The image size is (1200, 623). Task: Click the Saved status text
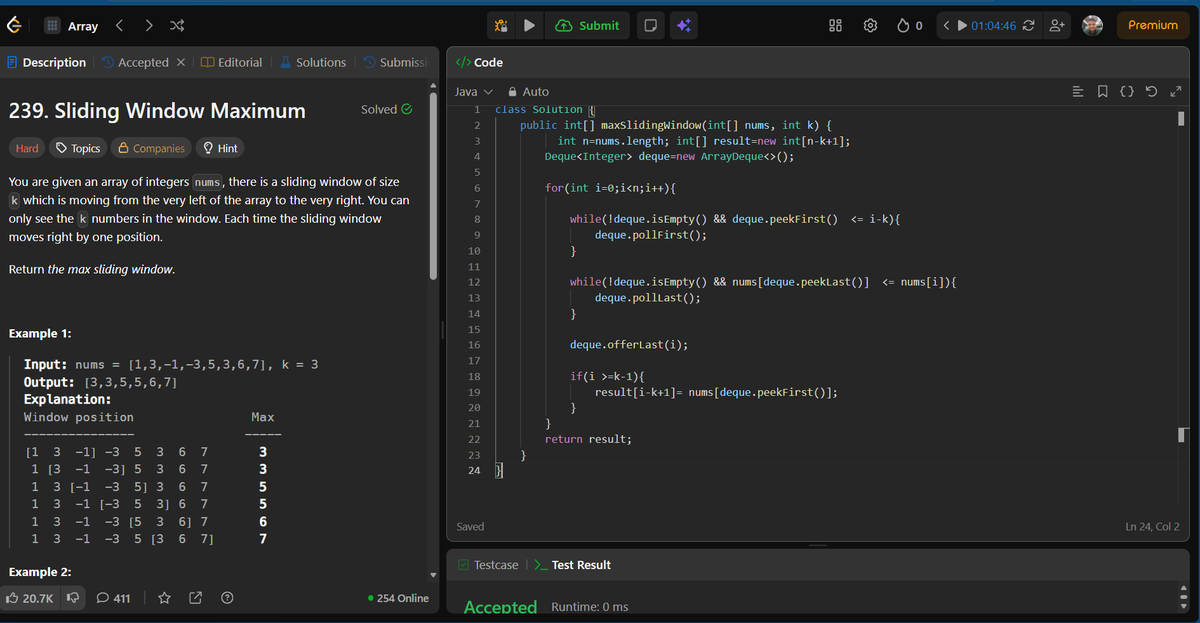[x=470, y=526]
